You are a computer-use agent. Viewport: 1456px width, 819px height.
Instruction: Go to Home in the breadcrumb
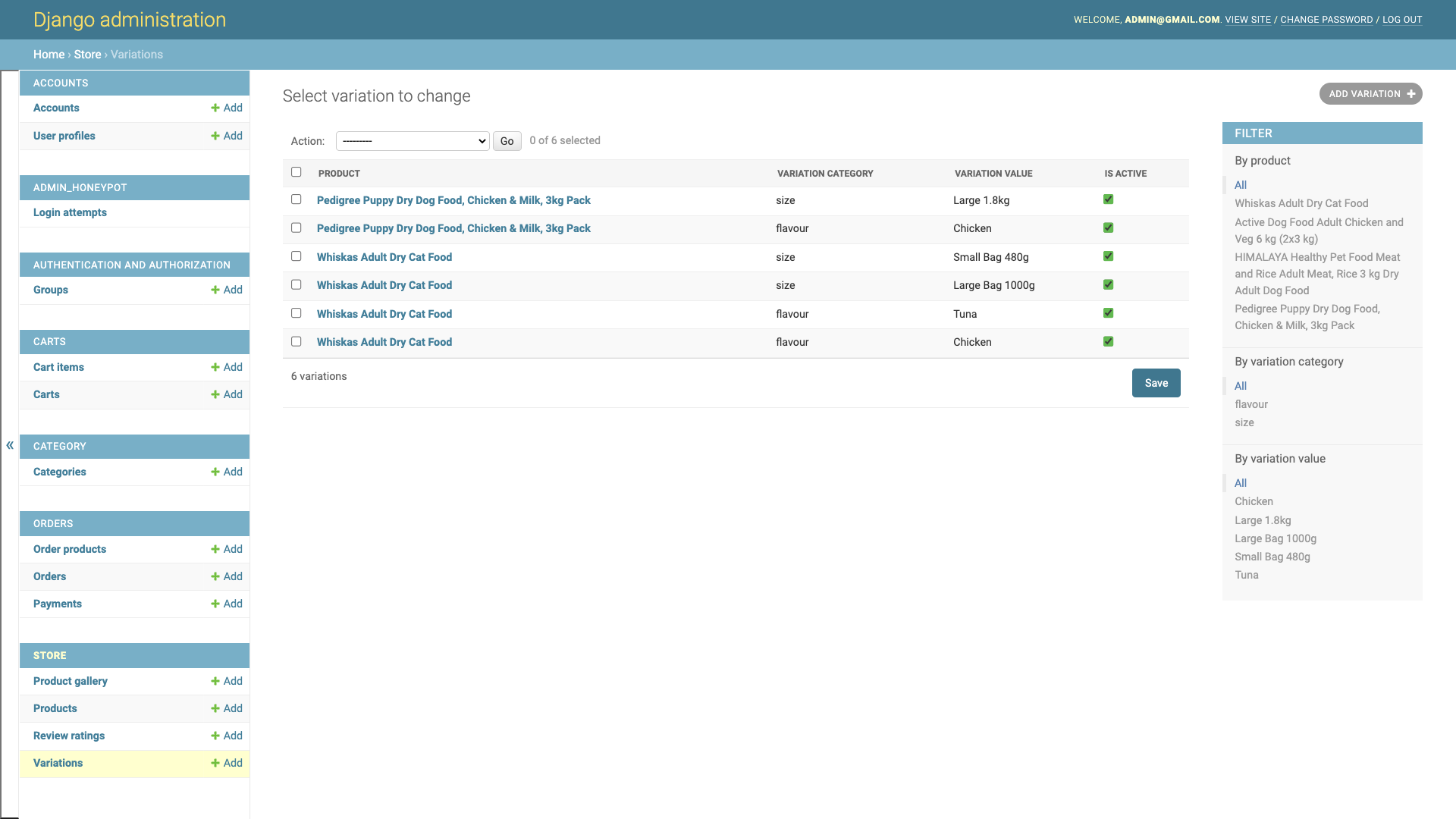pyautogui.click(x=49, y=55)
